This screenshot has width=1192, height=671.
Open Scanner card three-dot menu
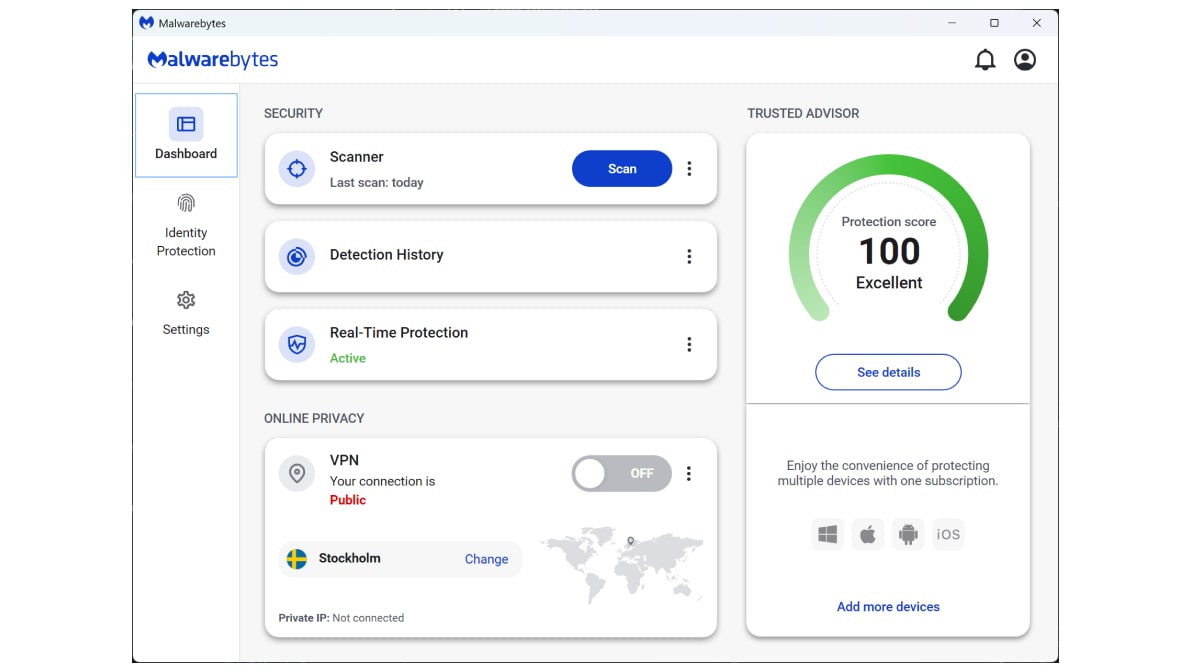tap(690, 169)
